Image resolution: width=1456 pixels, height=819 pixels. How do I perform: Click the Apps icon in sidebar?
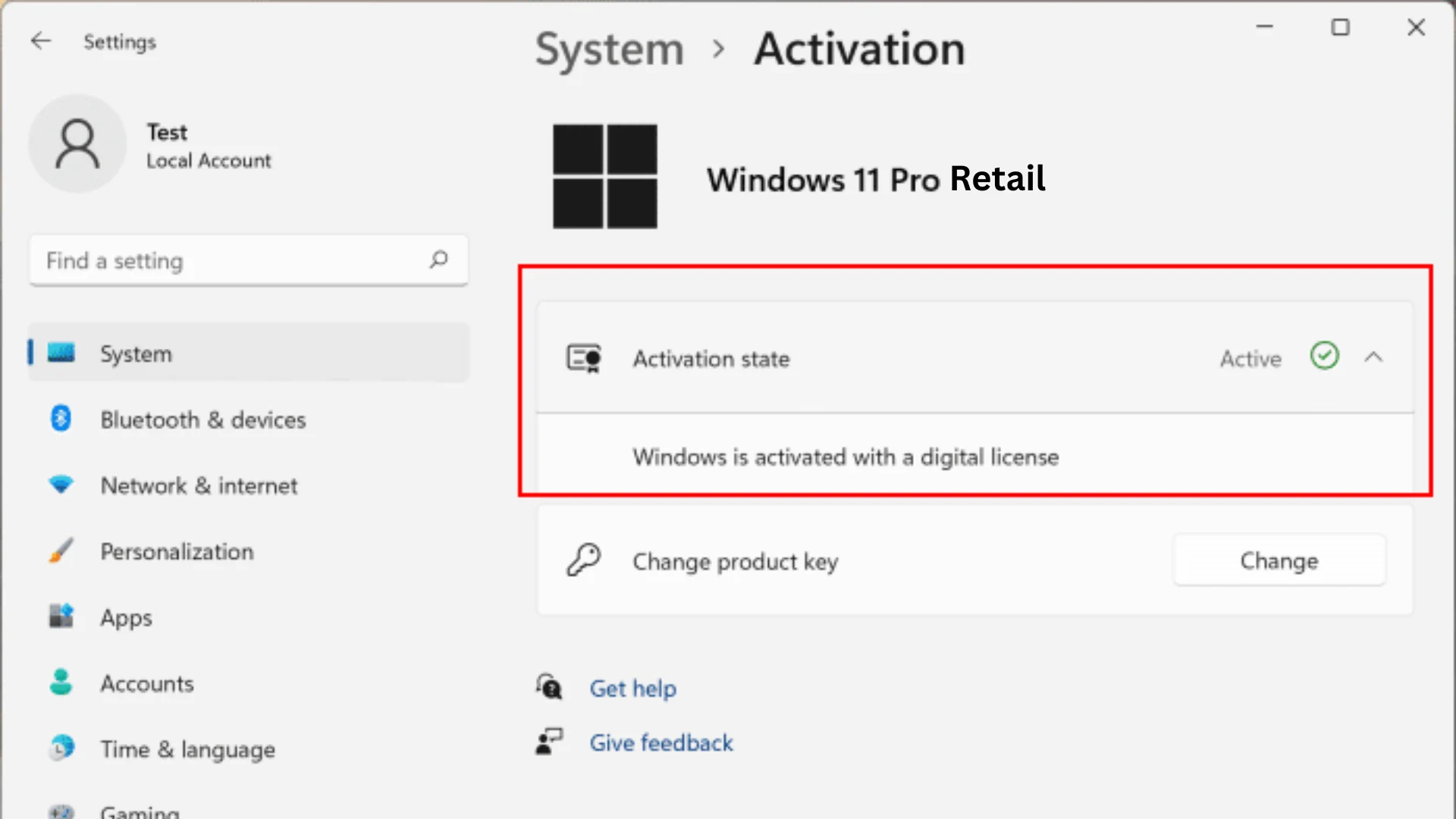[x=61, y=616]
